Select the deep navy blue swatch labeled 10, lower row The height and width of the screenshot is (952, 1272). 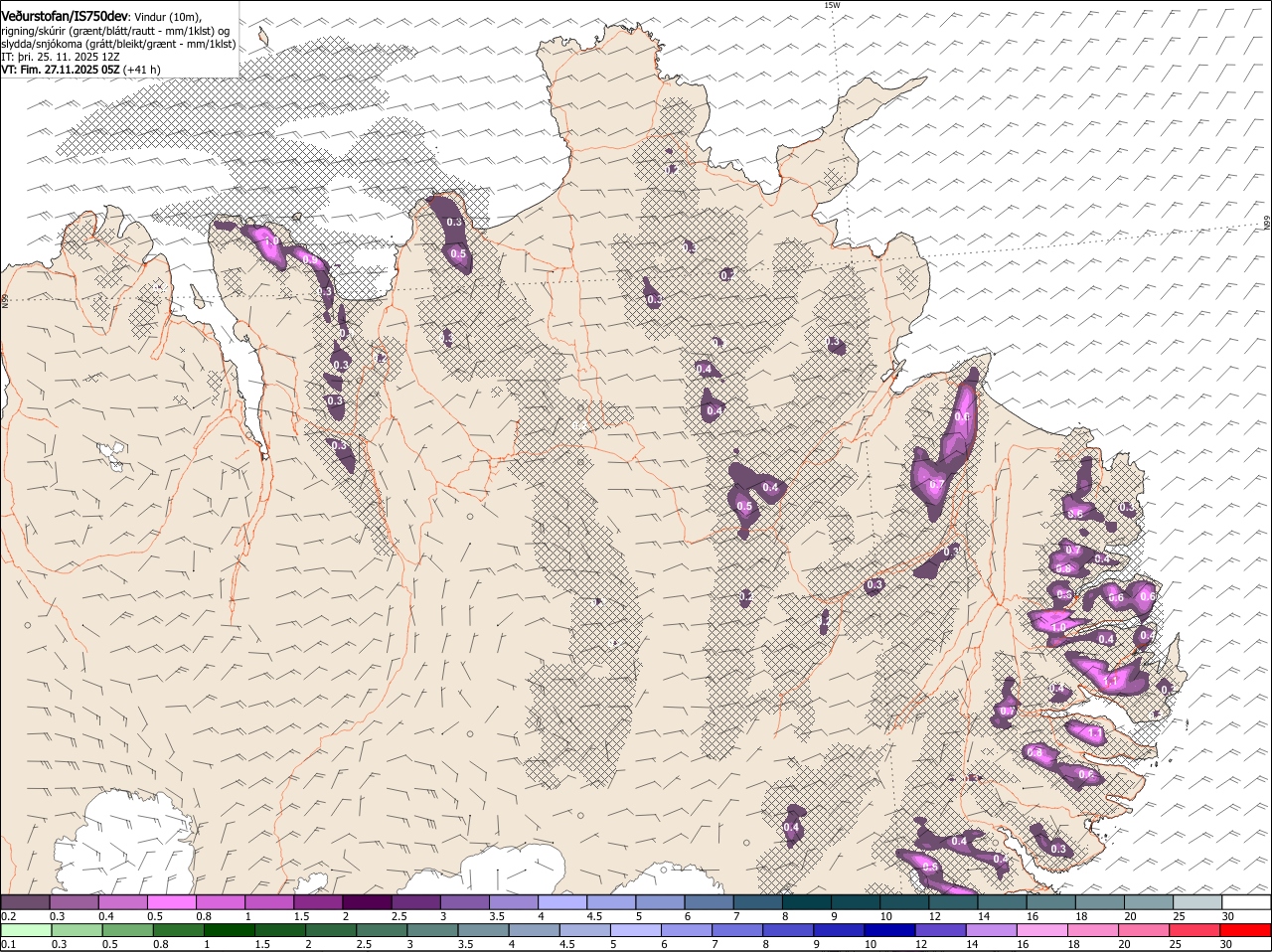890,931
